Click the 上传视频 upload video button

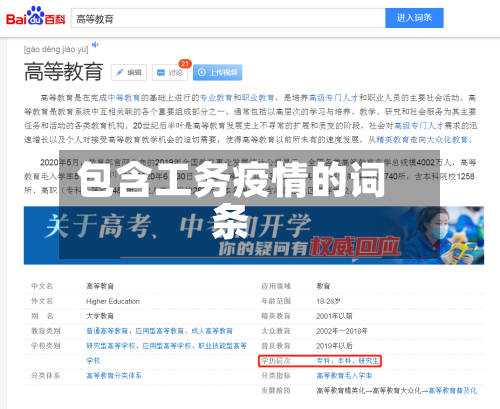[x=217, y=72]
